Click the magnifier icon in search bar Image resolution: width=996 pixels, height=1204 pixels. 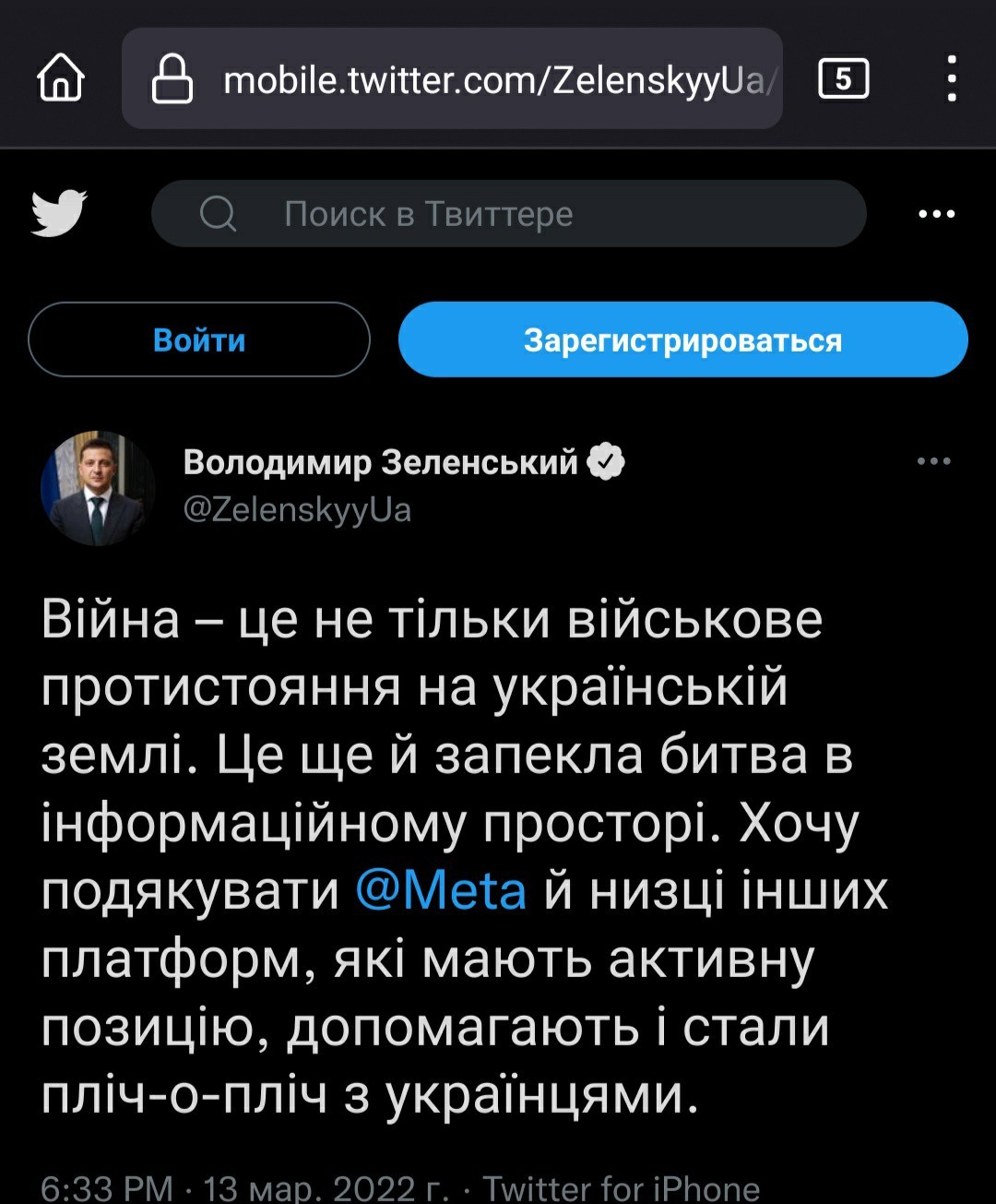(219, 214)
